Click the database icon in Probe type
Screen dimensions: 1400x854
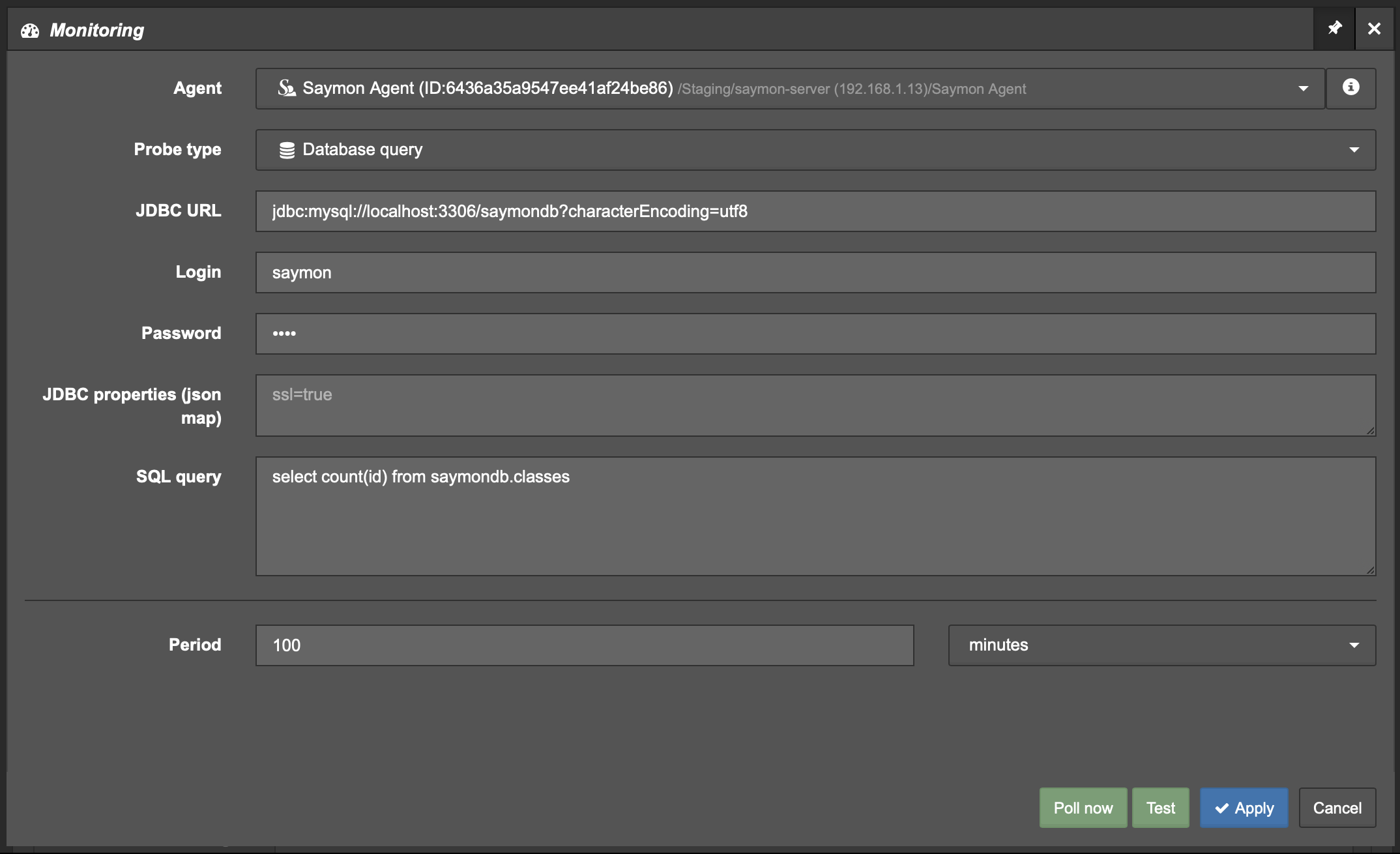[x=287, y=150]
